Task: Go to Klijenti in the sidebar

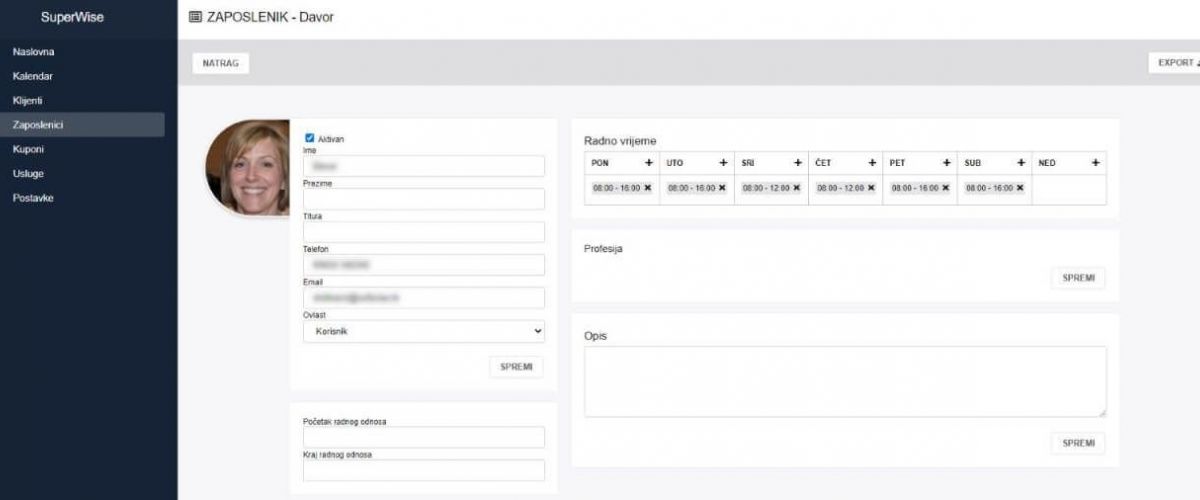Action: coord(28,100)
